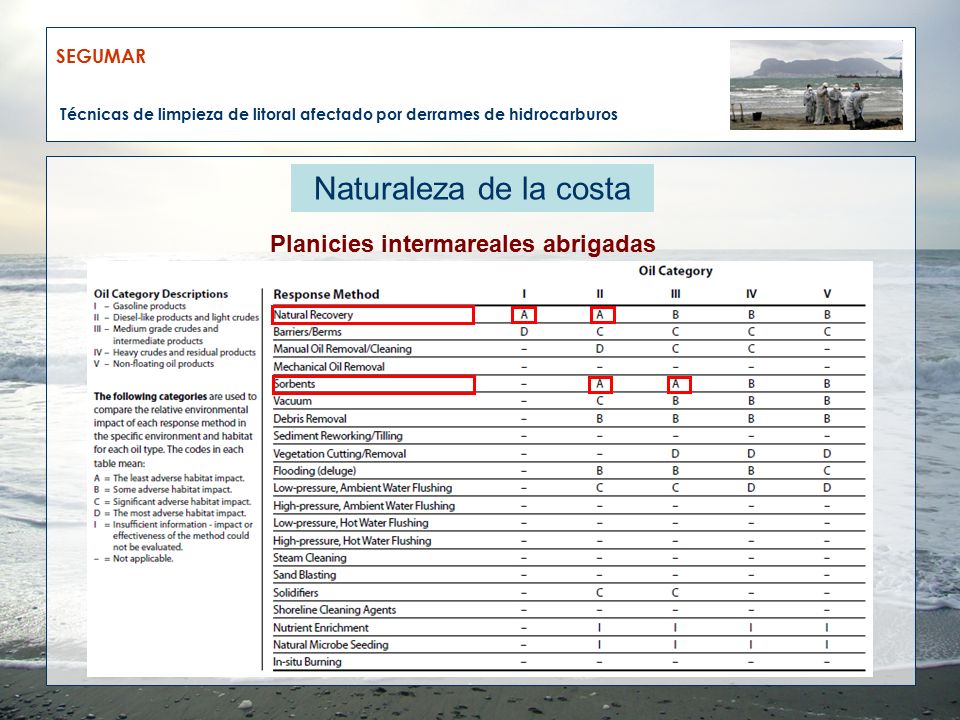
Task: Click legend line 'Heavy crudes and residual products'
Action: pos(184,352)
